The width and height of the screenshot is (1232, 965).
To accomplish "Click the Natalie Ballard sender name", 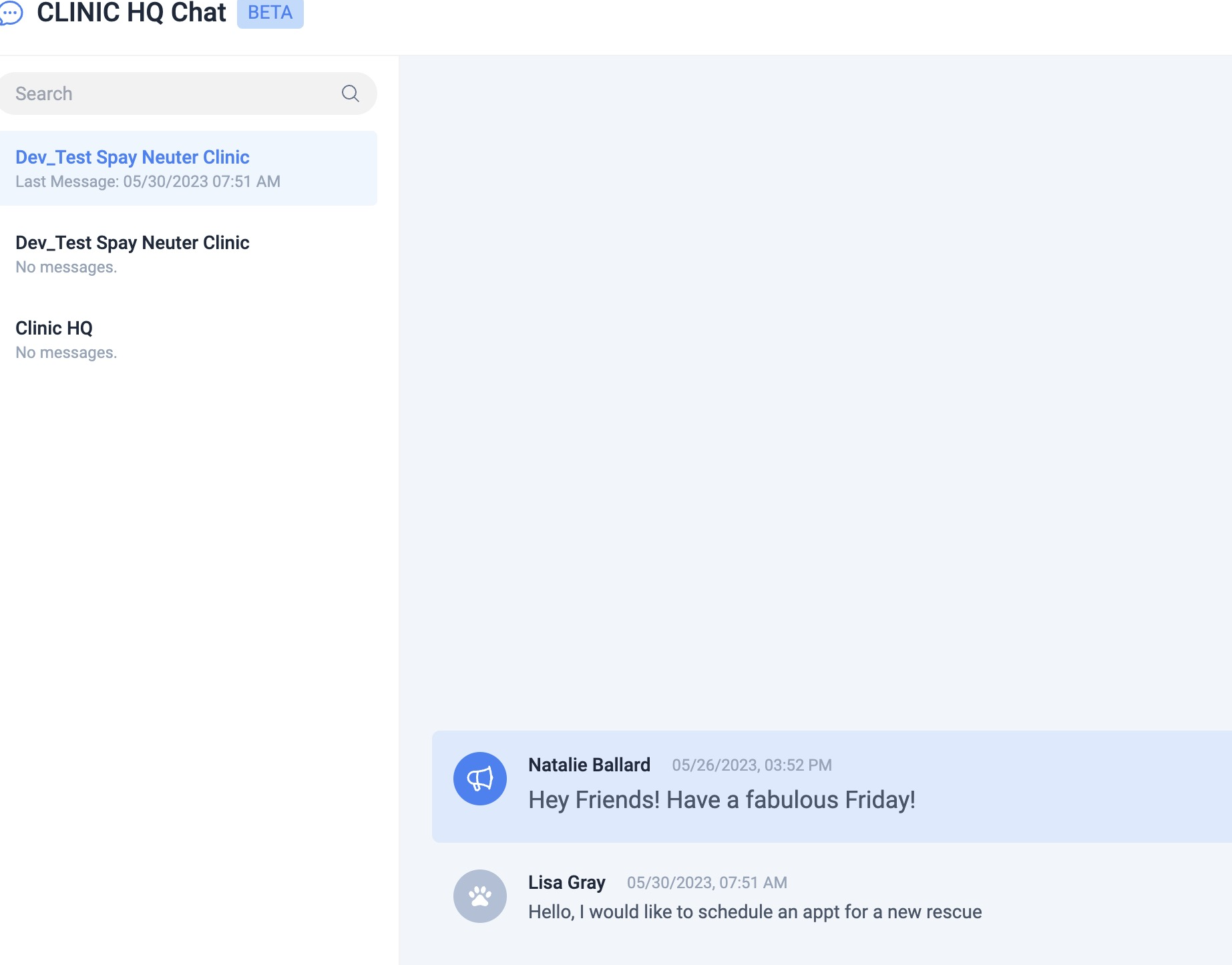I will click(589, 765).
